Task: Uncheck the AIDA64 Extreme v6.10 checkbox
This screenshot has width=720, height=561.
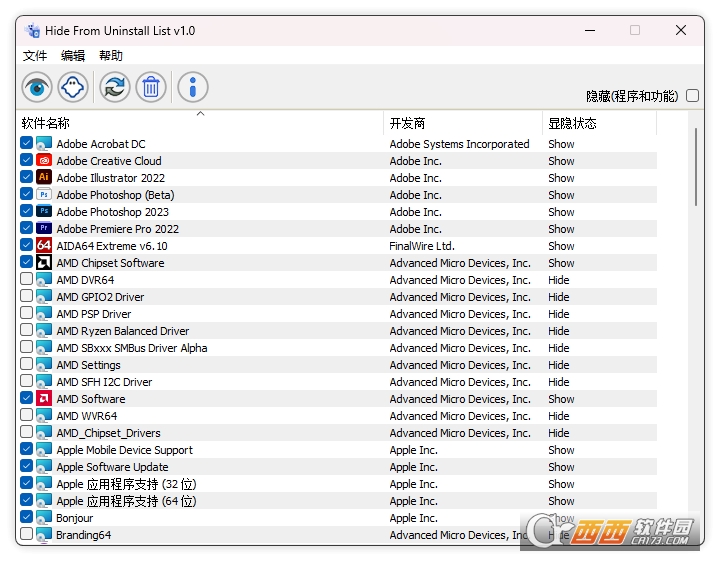Action: point(27,245)
